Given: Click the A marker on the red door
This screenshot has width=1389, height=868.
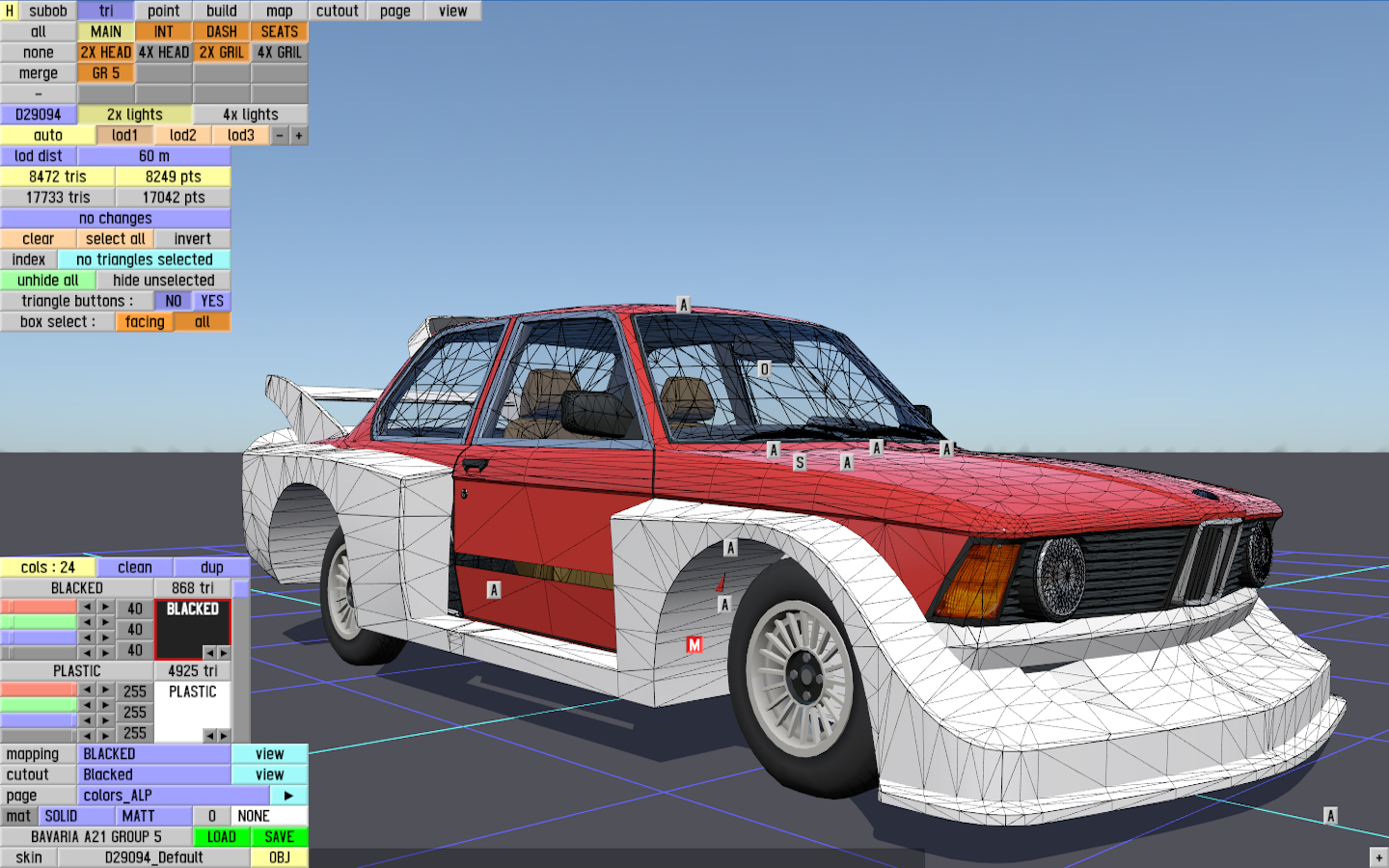Looking at the screenshot, I should pyautogui.click(x=494, y=589).
